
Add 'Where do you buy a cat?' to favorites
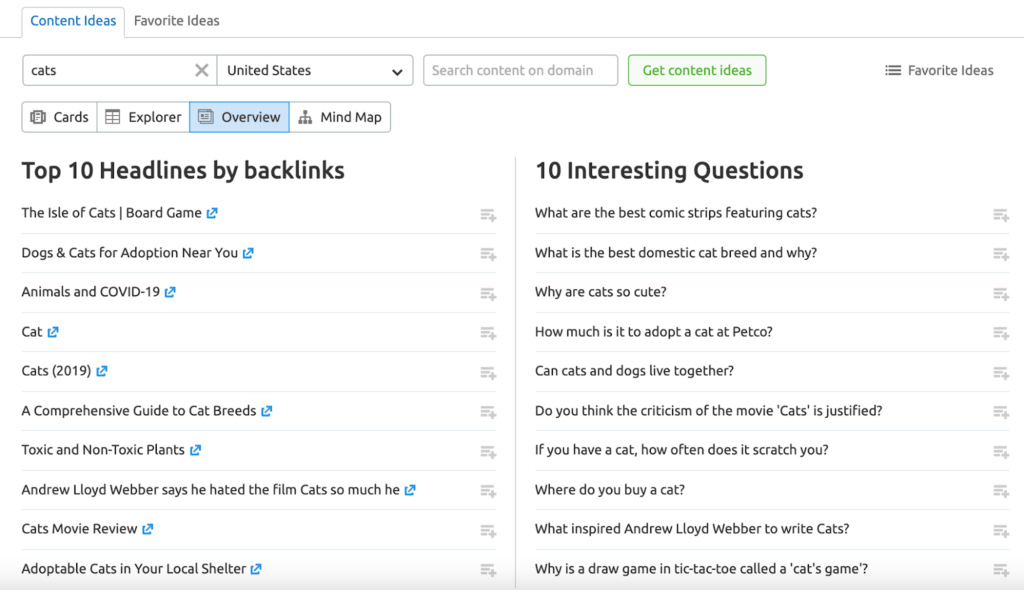pos(1001,491)
